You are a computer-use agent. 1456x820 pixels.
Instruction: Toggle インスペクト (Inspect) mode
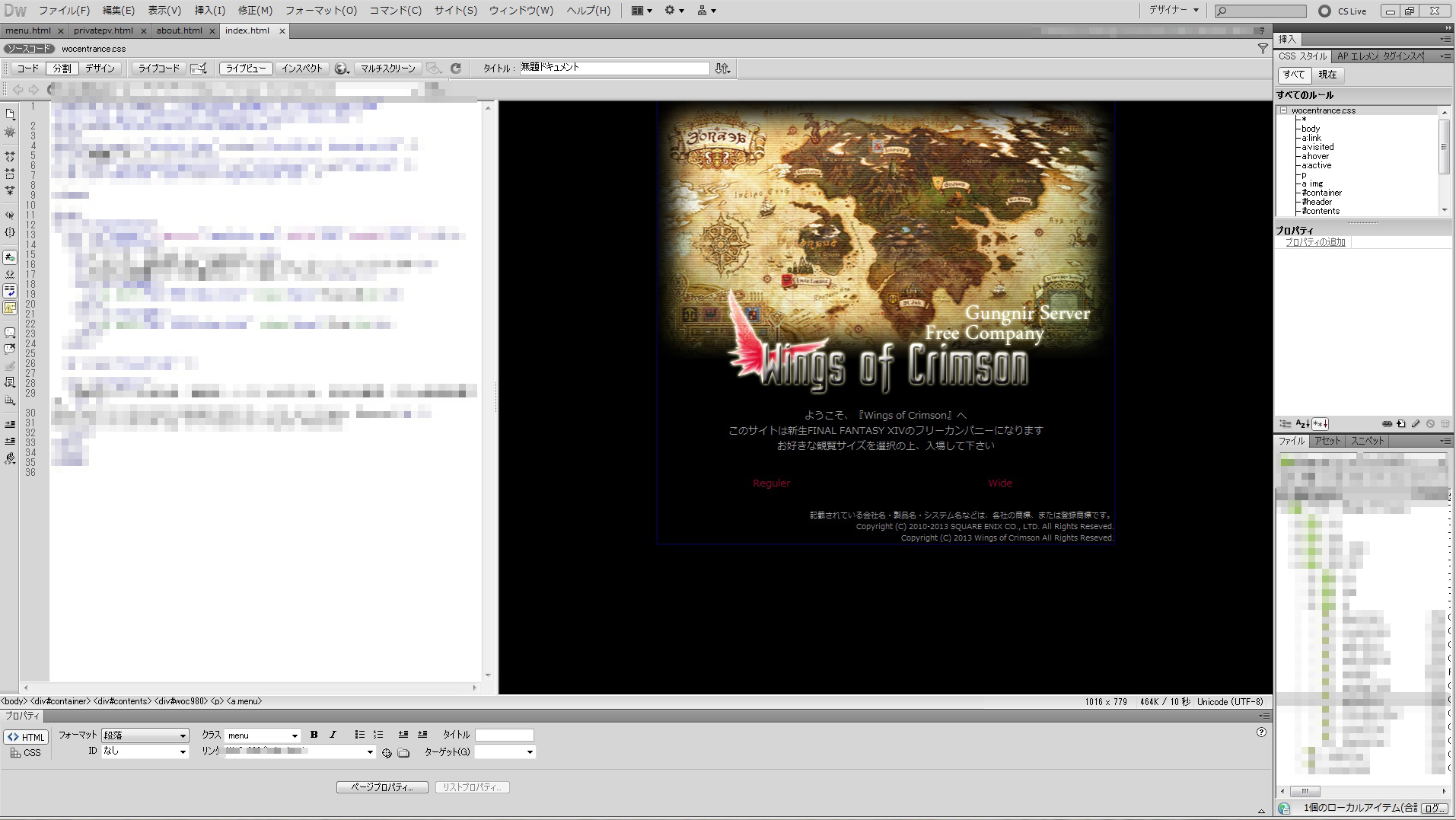coord(302,69)
